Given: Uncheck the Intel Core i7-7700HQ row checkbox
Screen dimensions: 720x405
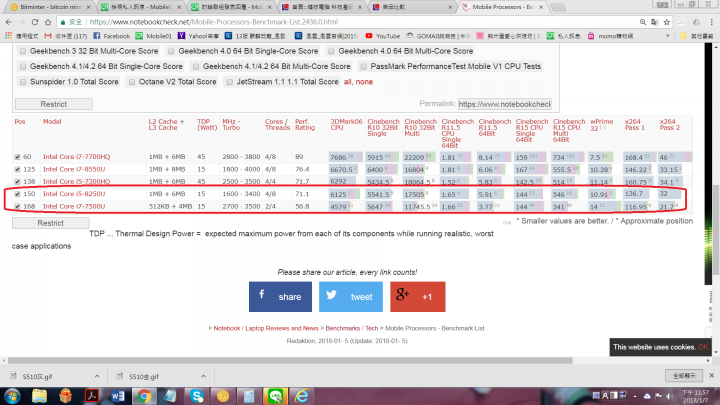Looking at the screenshot, I should 17,157.
